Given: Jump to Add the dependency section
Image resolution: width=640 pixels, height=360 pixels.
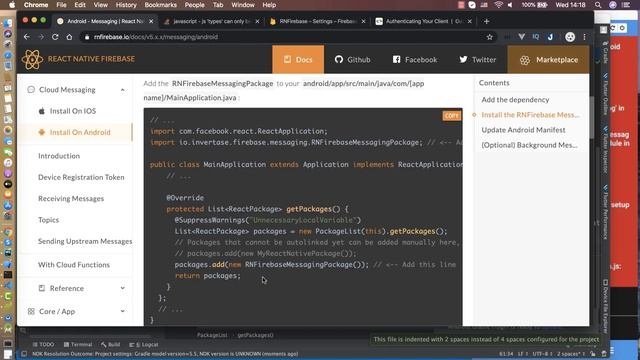Looking at the screenshot, I should click(515, 100).
